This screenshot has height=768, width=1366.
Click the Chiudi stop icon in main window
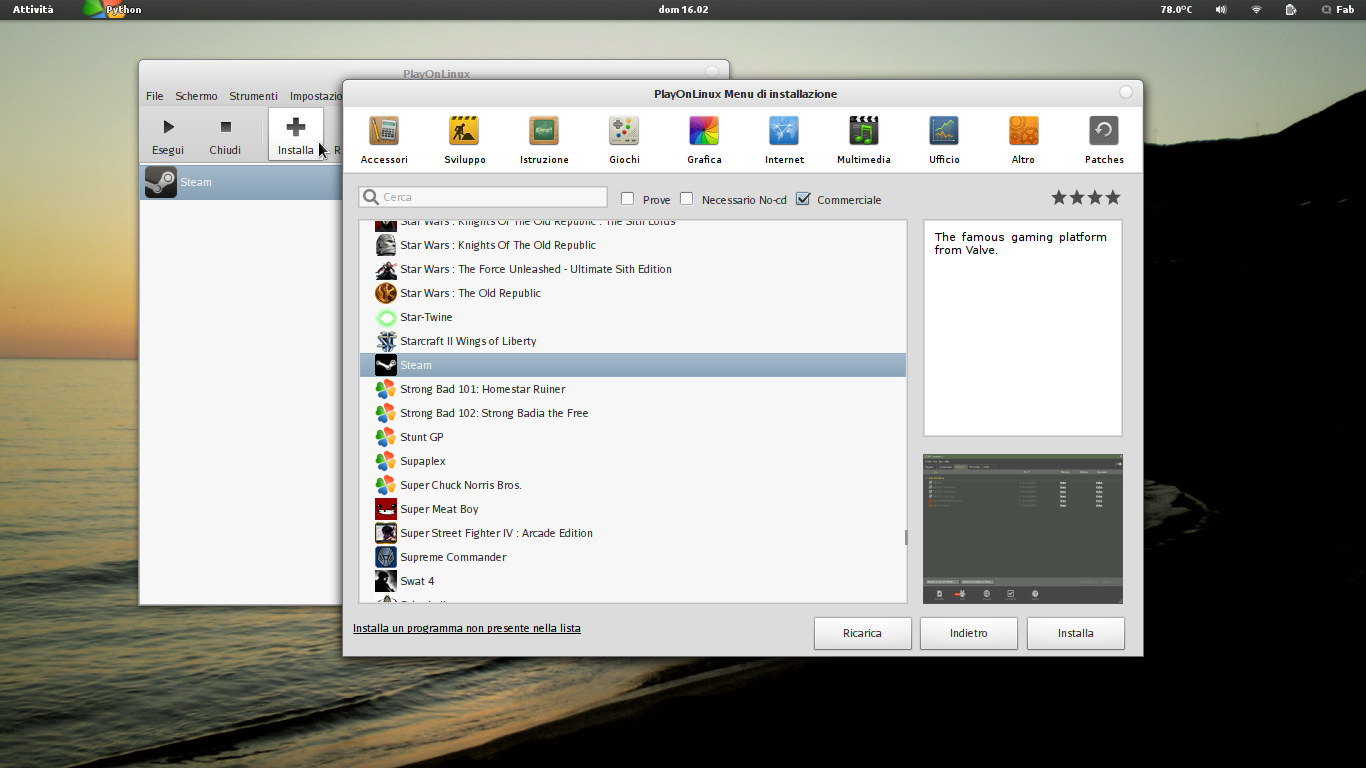click(x=225, y=127)
